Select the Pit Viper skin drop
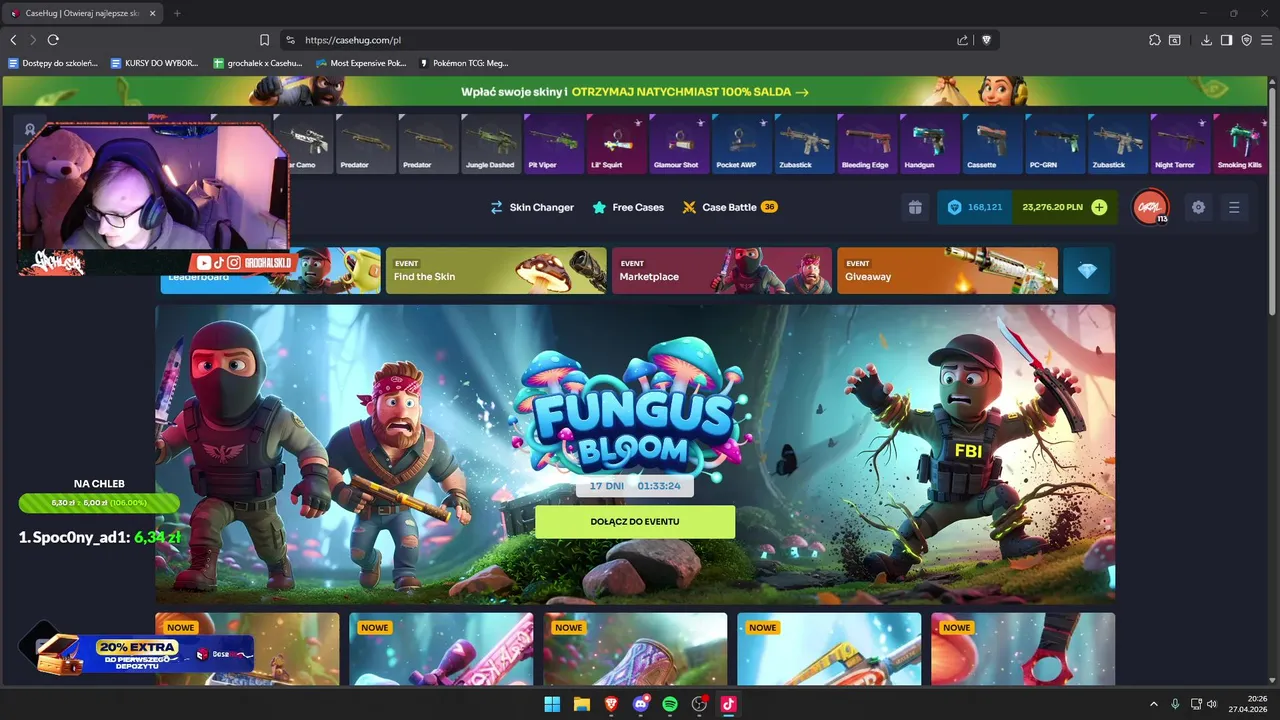The width and height of the screenshot is (1280, 720). pyautogui.click(x=554, y=143)
